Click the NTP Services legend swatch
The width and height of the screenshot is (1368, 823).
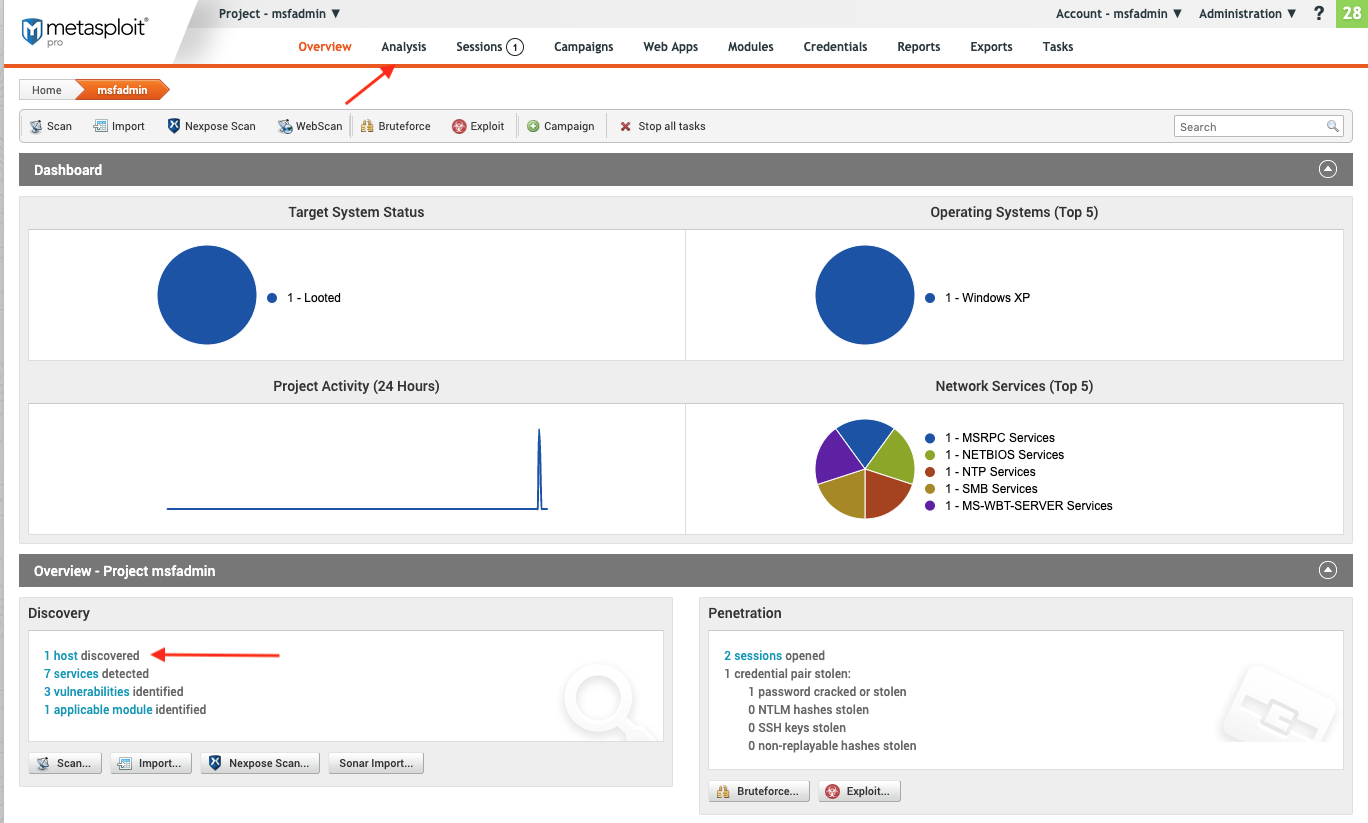pyautogui.click(x=930, y=472)
